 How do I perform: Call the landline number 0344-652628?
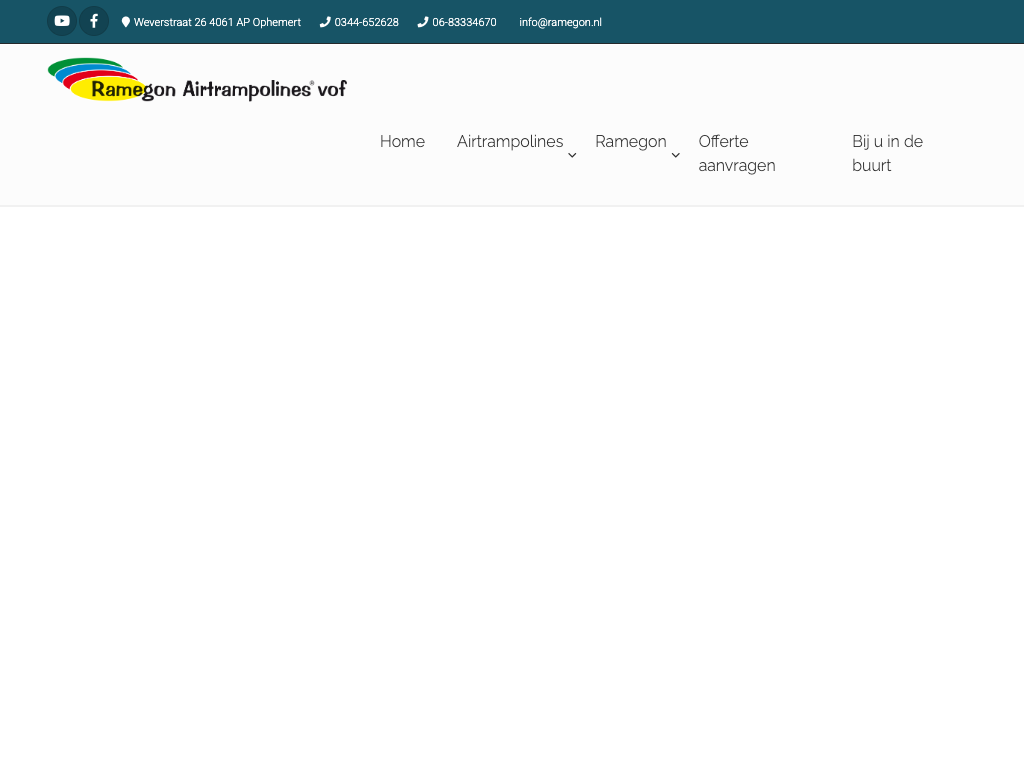366,22
